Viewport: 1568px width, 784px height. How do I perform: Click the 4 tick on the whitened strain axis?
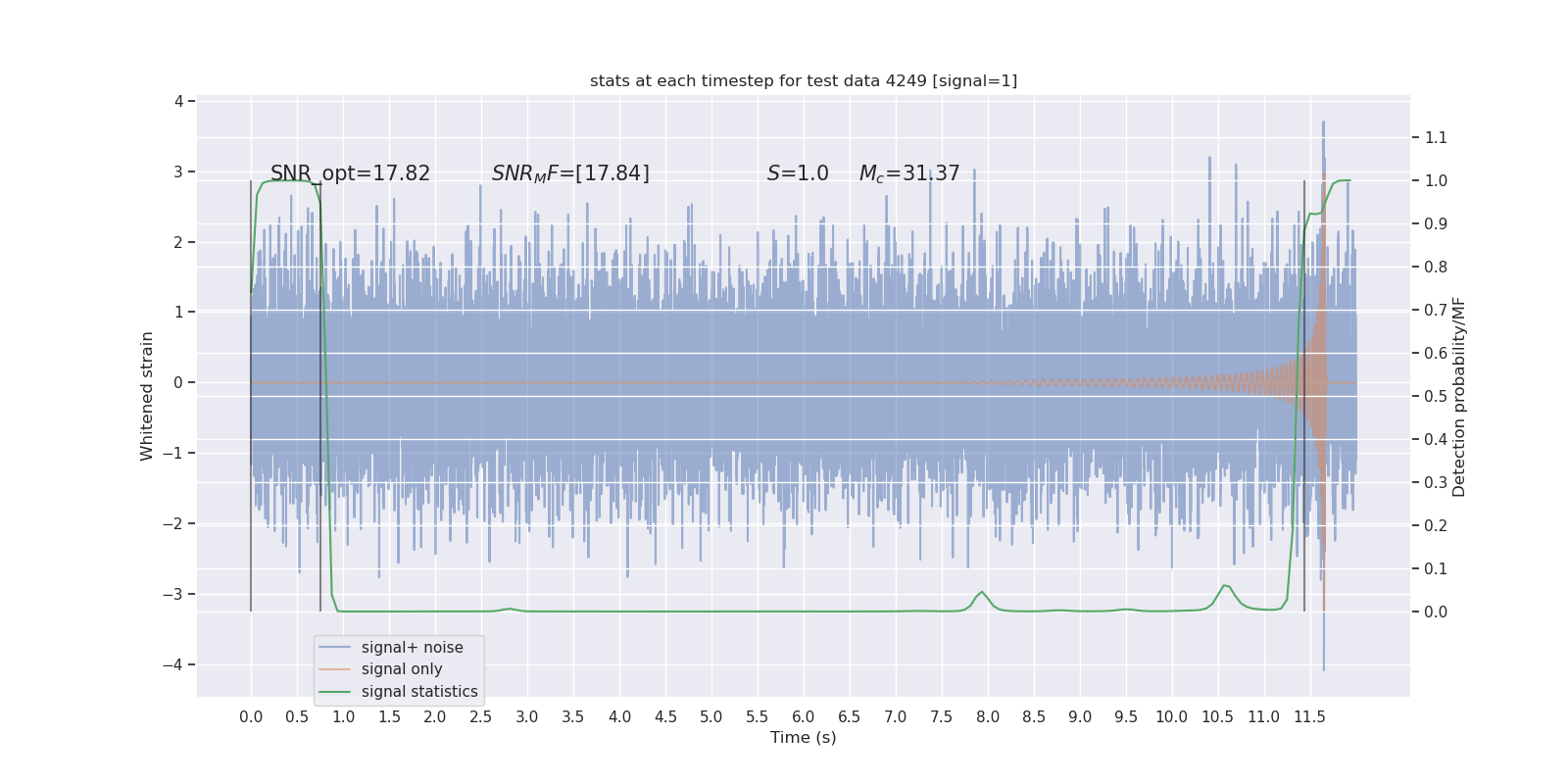tap(178, 101)
